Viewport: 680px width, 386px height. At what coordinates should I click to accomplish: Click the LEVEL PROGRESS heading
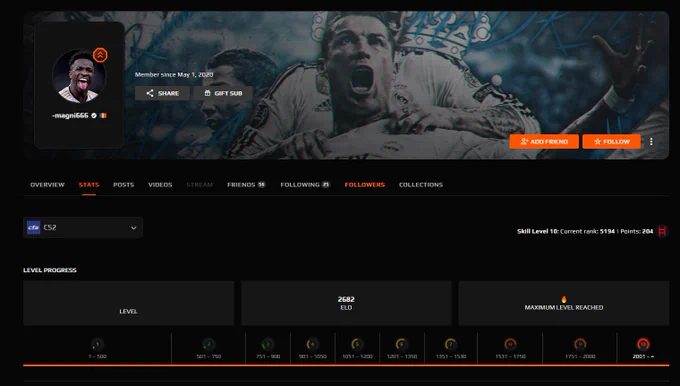[50, 270]
